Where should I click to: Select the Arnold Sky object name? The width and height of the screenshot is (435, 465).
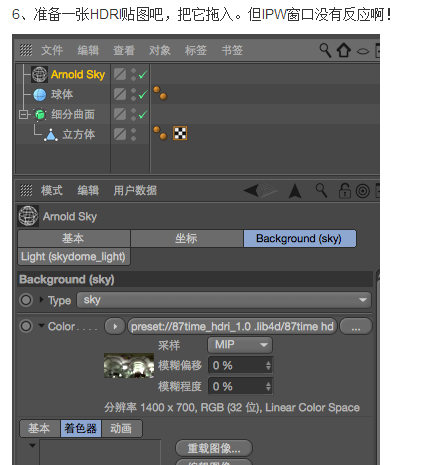78,74
